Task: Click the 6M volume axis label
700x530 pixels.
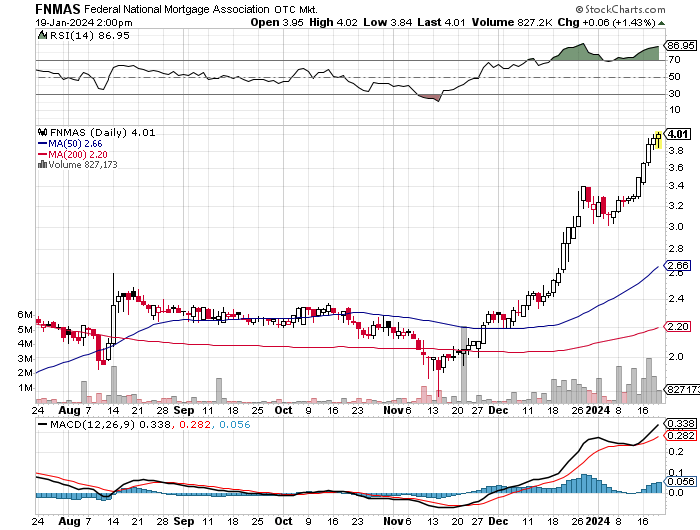Action: tap(25, 315)
